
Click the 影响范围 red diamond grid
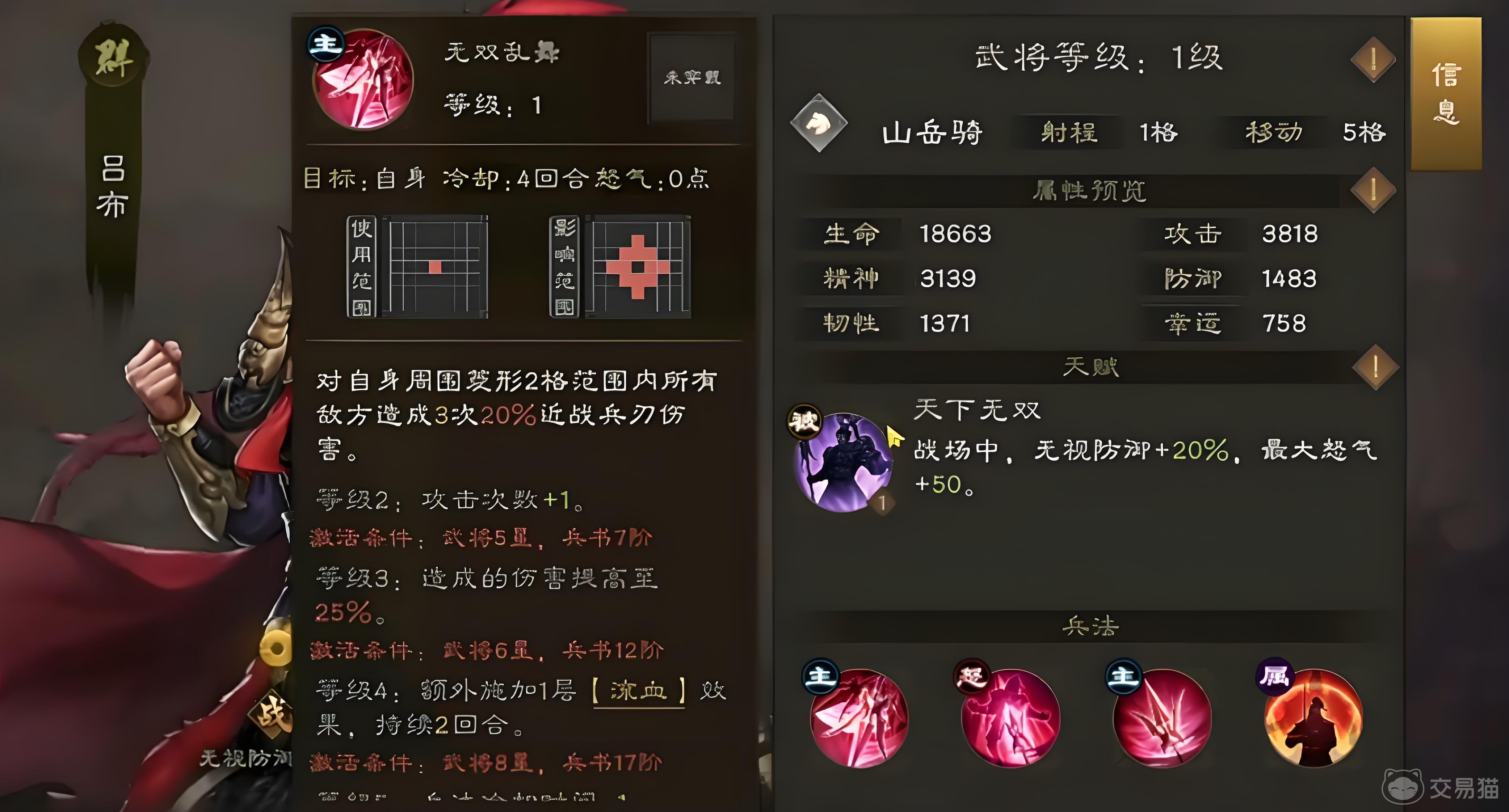point(620,267)
